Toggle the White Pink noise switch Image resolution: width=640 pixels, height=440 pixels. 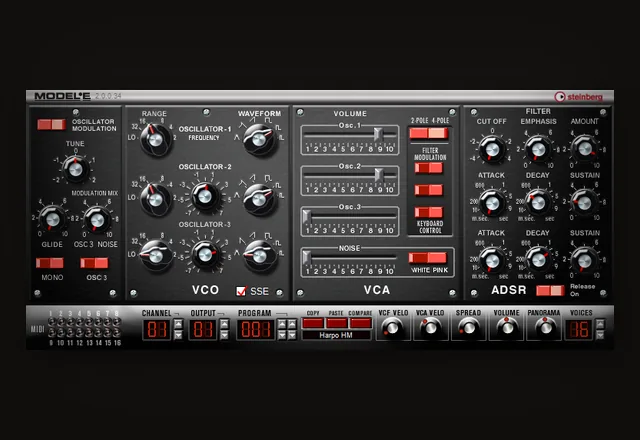(428, 258)
